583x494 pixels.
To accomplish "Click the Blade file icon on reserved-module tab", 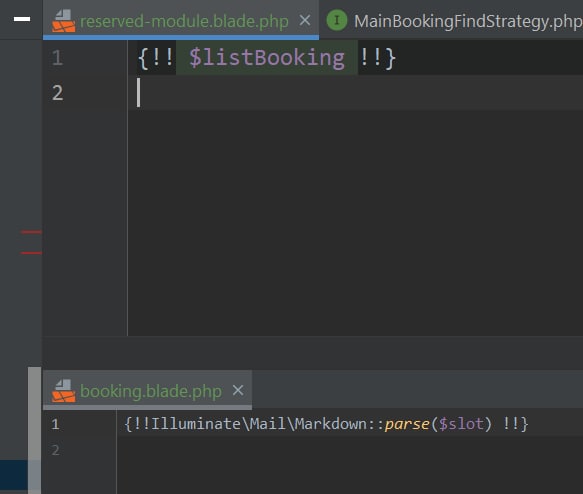I will point(64,21).
